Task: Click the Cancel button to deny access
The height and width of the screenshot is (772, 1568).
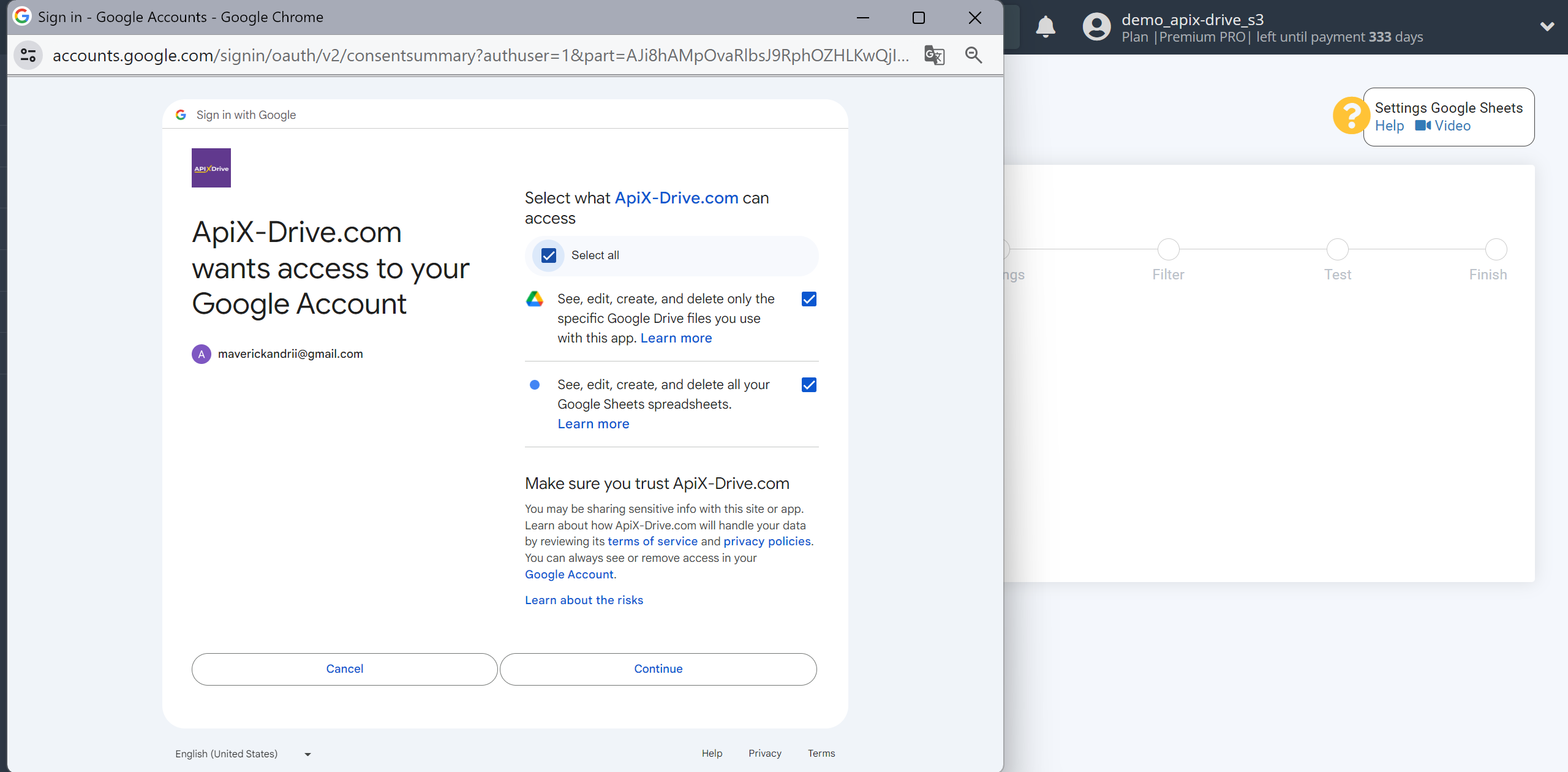Action: click(x=343, y=668)
